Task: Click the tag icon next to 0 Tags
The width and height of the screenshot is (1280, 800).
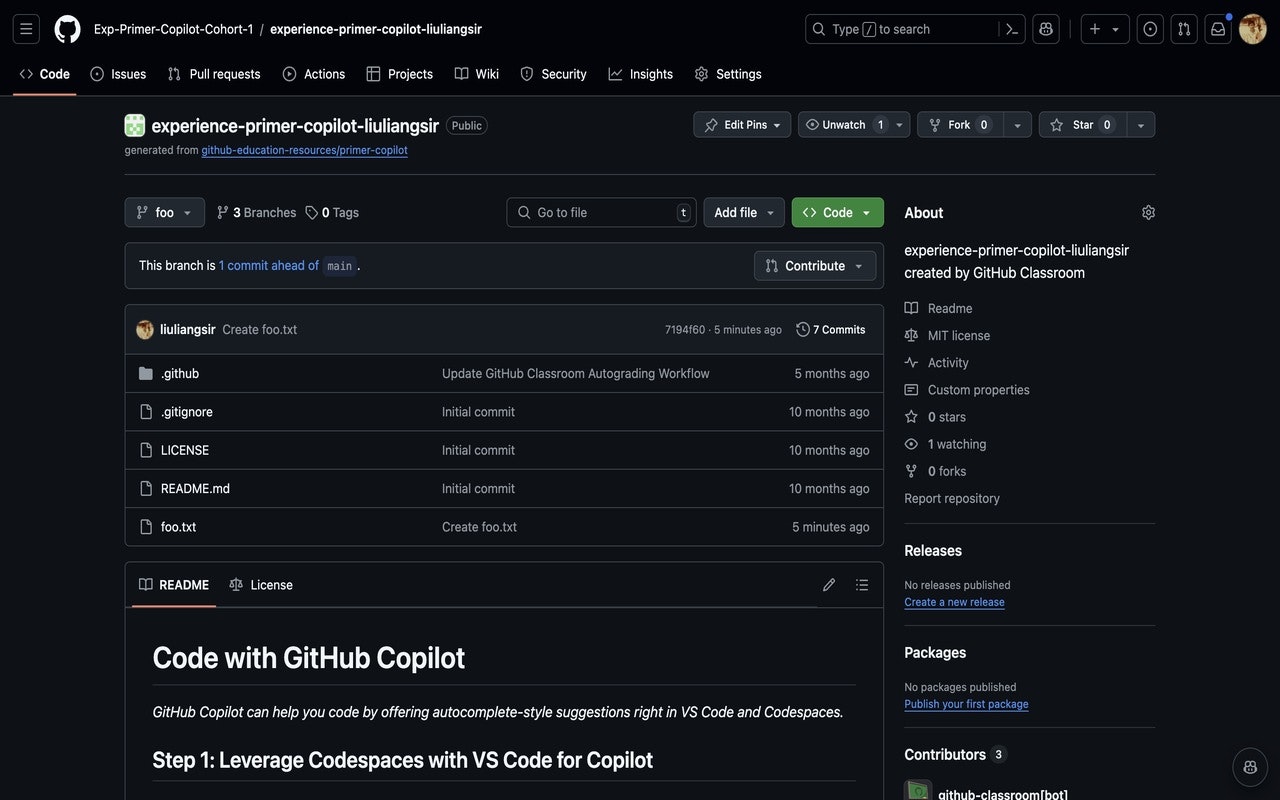Action: coord(312,212)
